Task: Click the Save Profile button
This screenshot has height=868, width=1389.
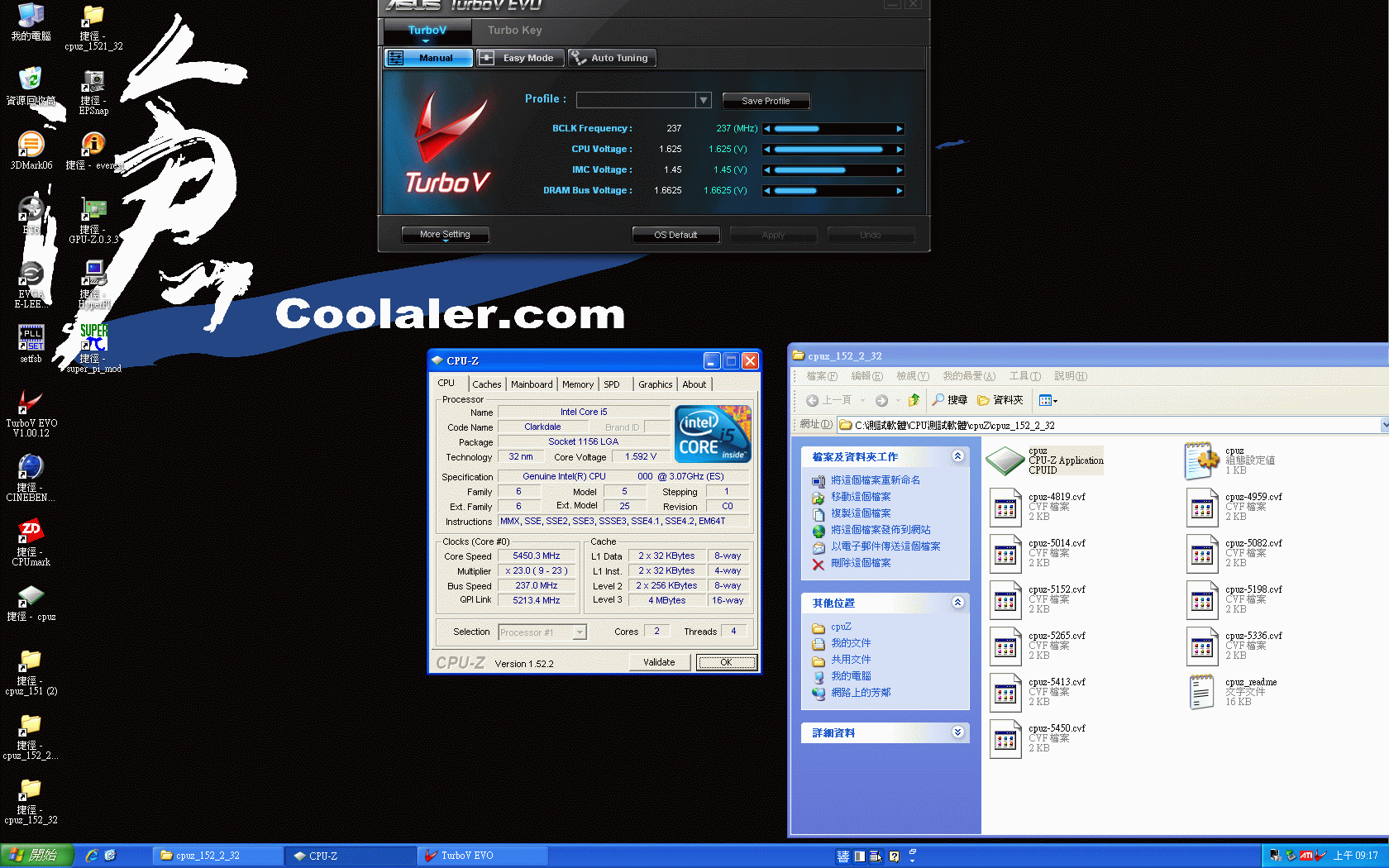Action: tap(766, 101)
